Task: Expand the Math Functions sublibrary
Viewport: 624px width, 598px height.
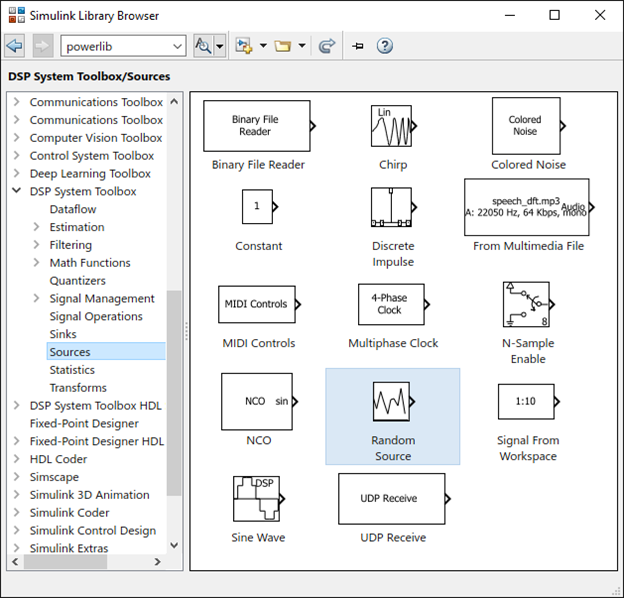Action: pyautogui.click(x=36, y=263)
